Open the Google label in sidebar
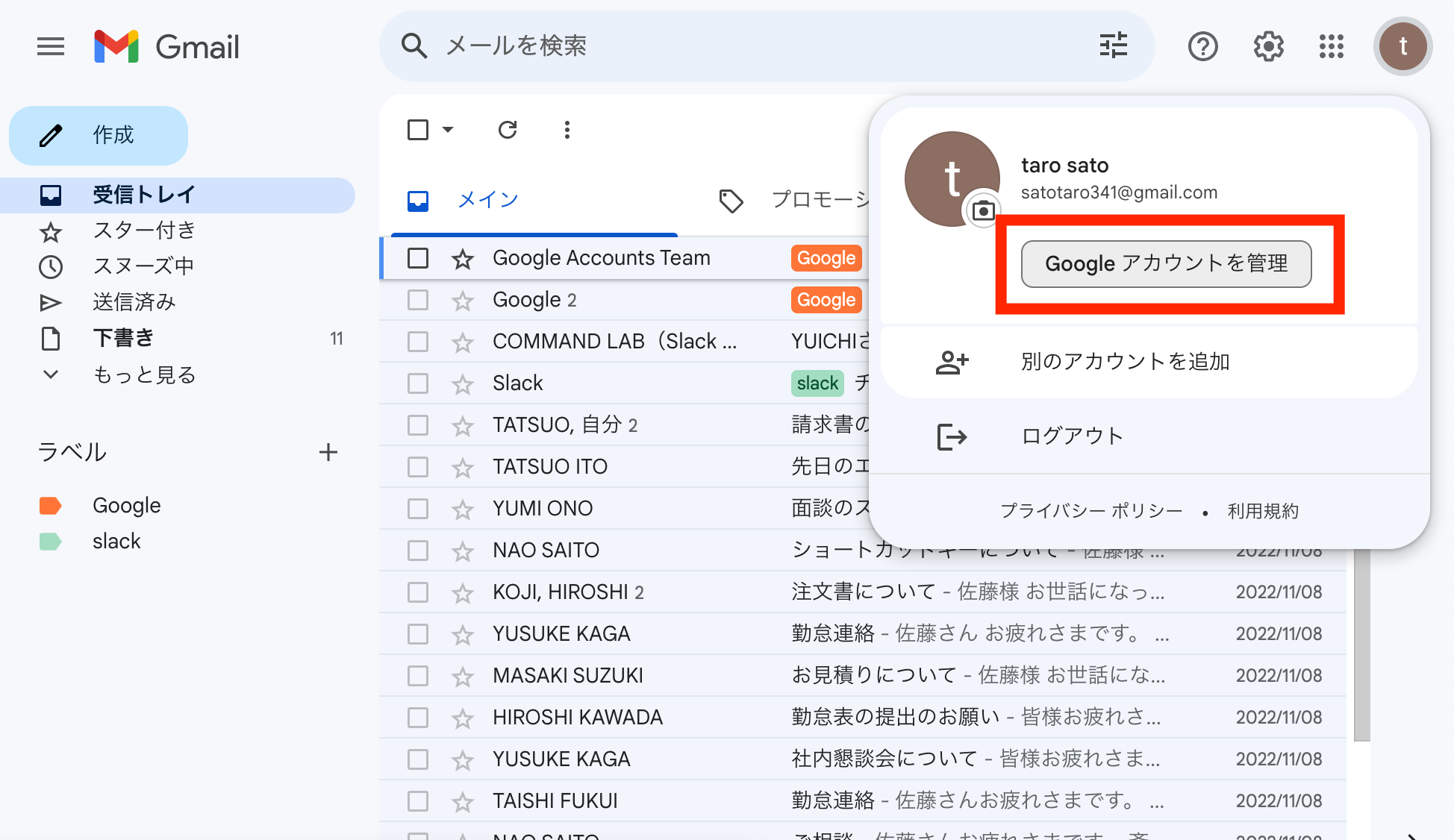Image resolution: width=1454 pixels, height=840 pixels. (x=127, y=506)
